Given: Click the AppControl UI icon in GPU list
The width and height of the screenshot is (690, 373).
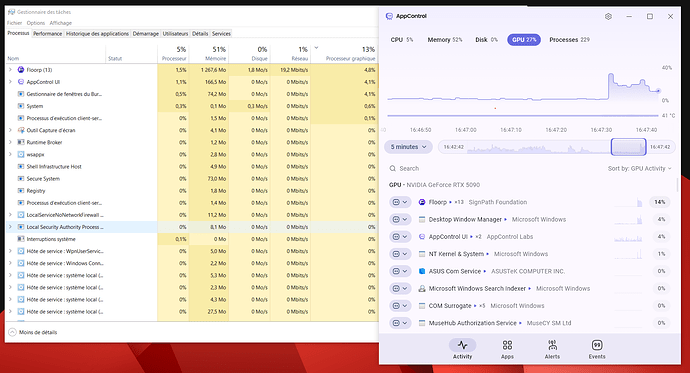Looking at the screenshot, I should point(422,237).
